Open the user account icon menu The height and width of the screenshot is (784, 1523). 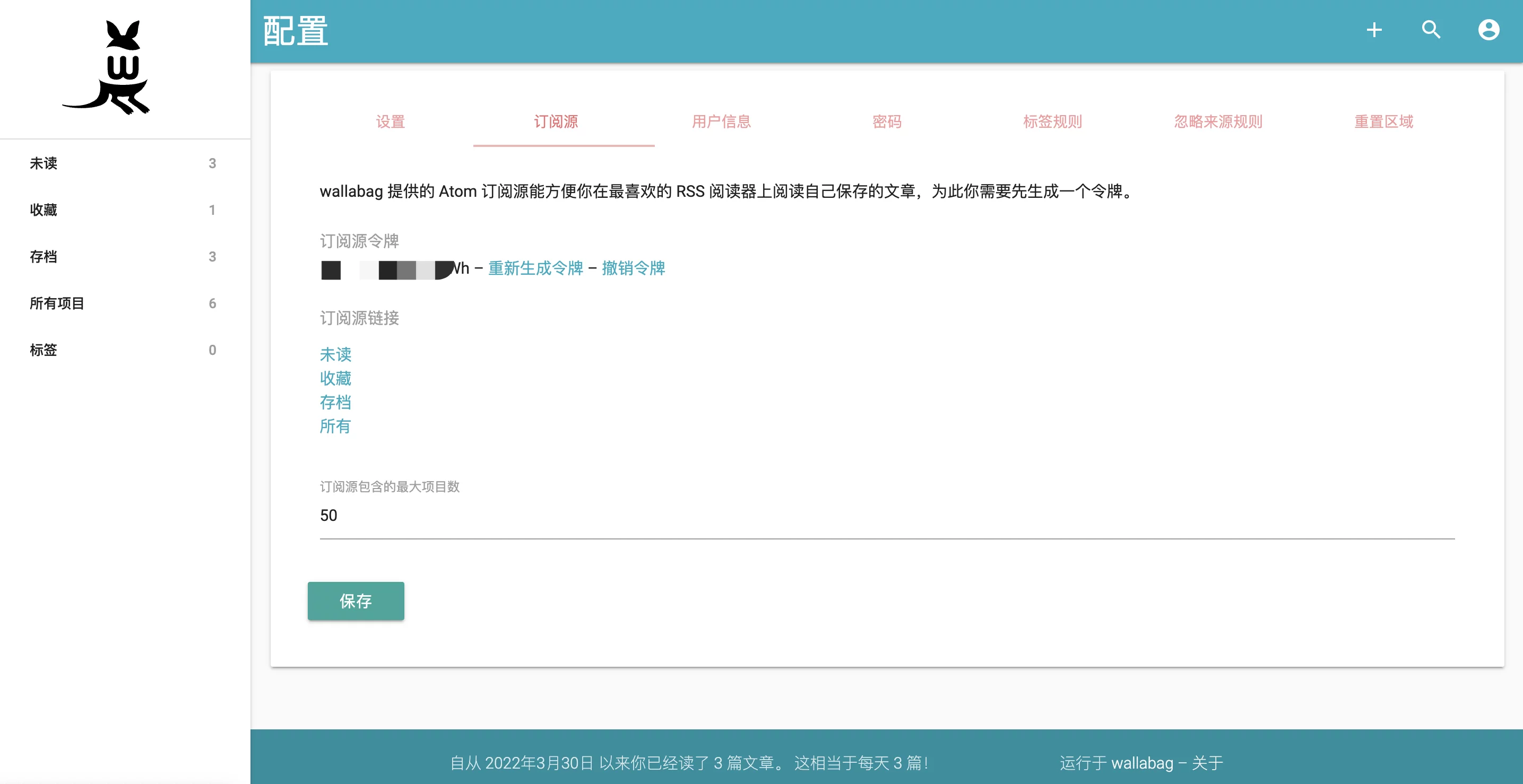click(x=1488, y=30)
